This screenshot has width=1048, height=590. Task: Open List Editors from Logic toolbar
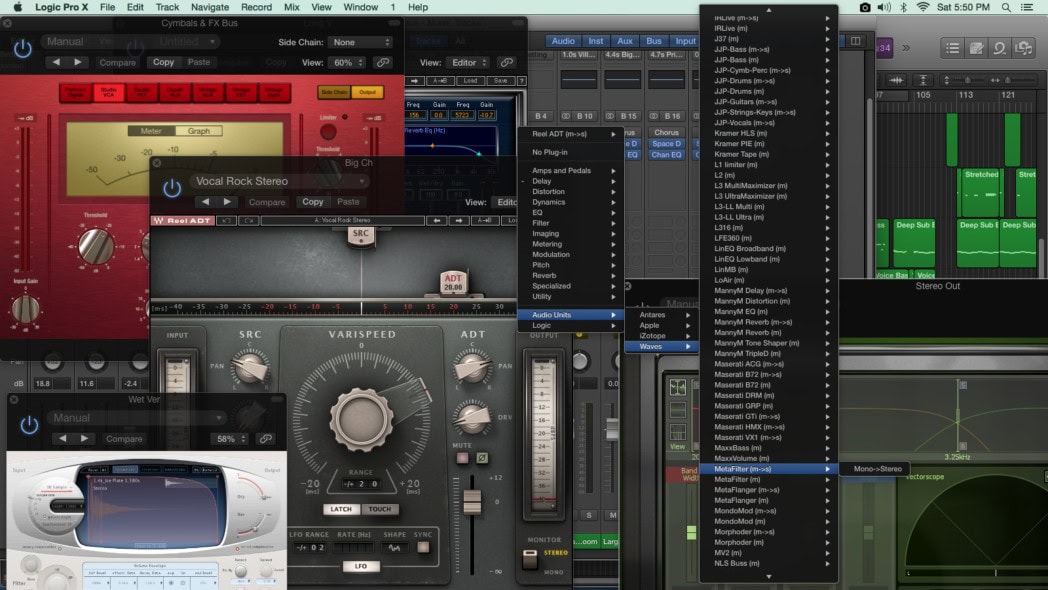pos(952,48)
